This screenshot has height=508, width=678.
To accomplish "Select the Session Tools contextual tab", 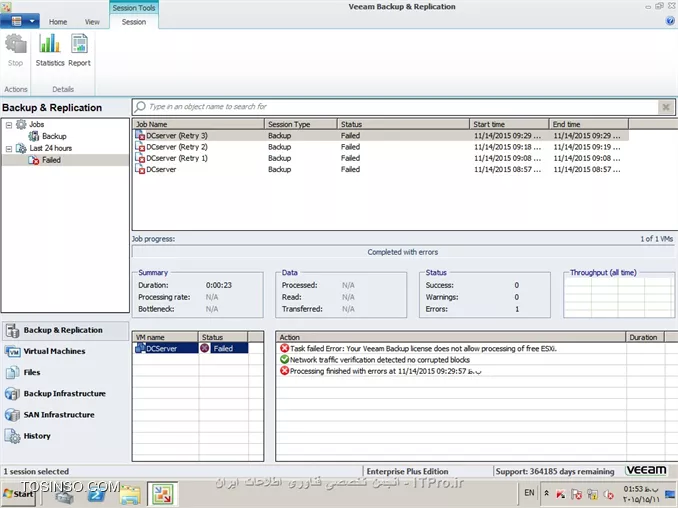I will tap(134, 8).
